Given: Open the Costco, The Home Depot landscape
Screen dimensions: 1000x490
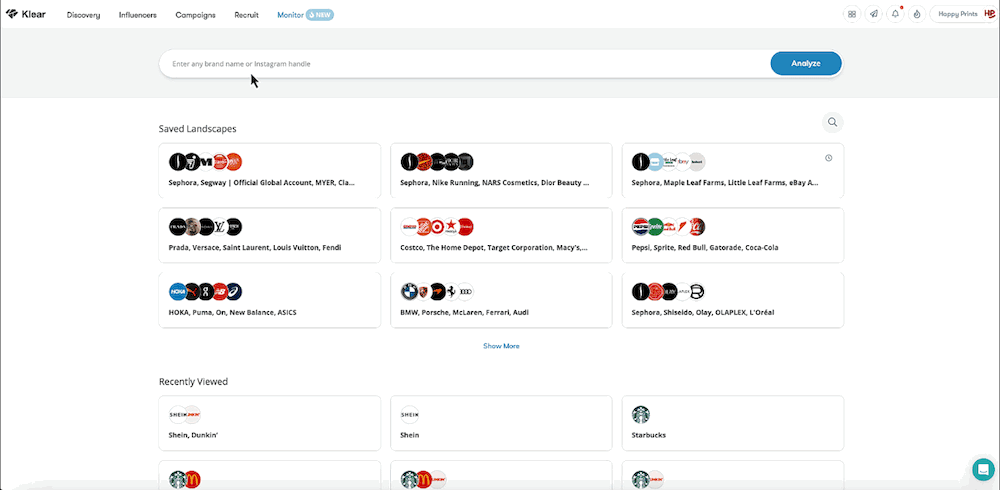Looking at the screenshot, I should coord(501,235).
